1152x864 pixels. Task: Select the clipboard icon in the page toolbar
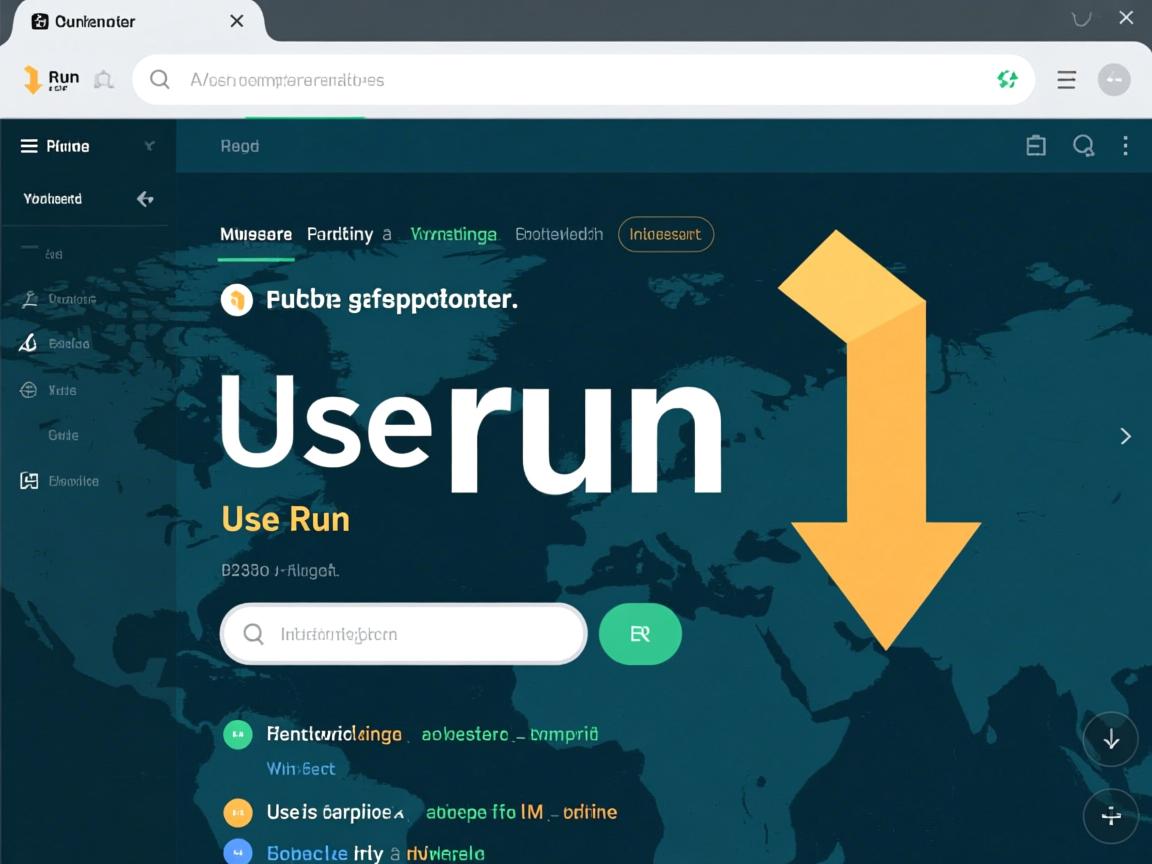pyautogui.click(x=1035, y=145)
